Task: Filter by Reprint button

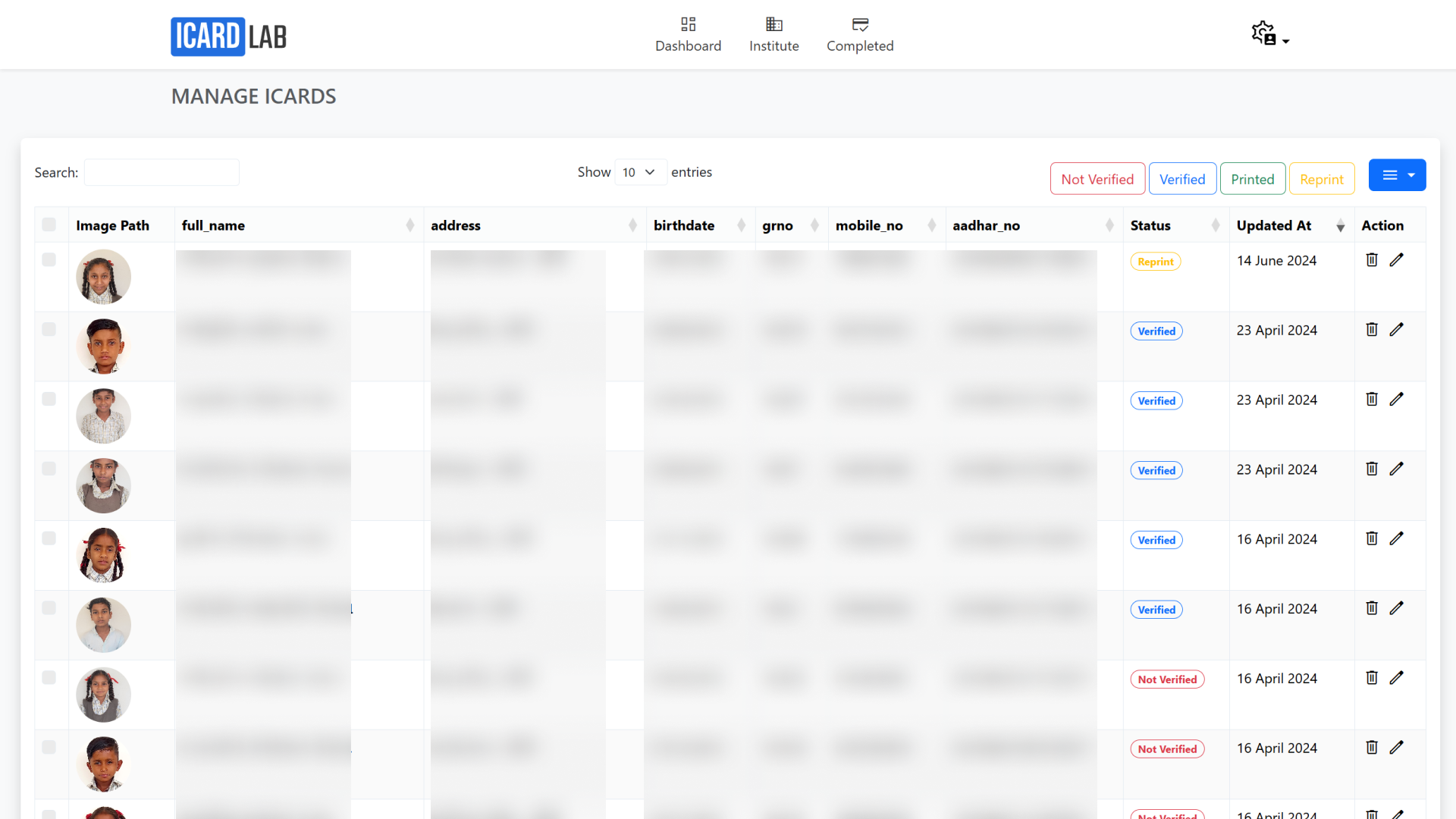Action: point(1321,179)
